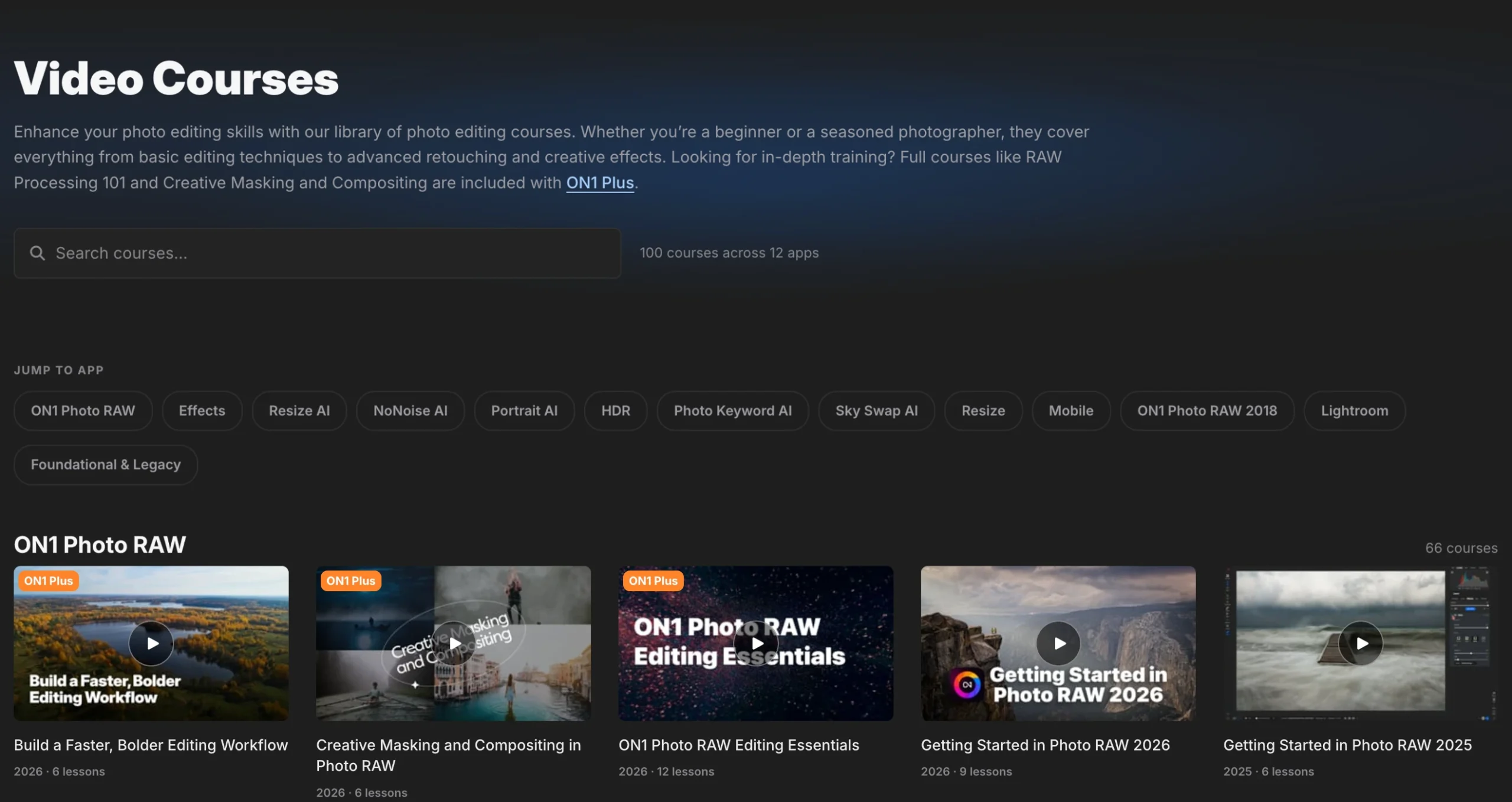Click the search magnifier icon

pos(38,253)
